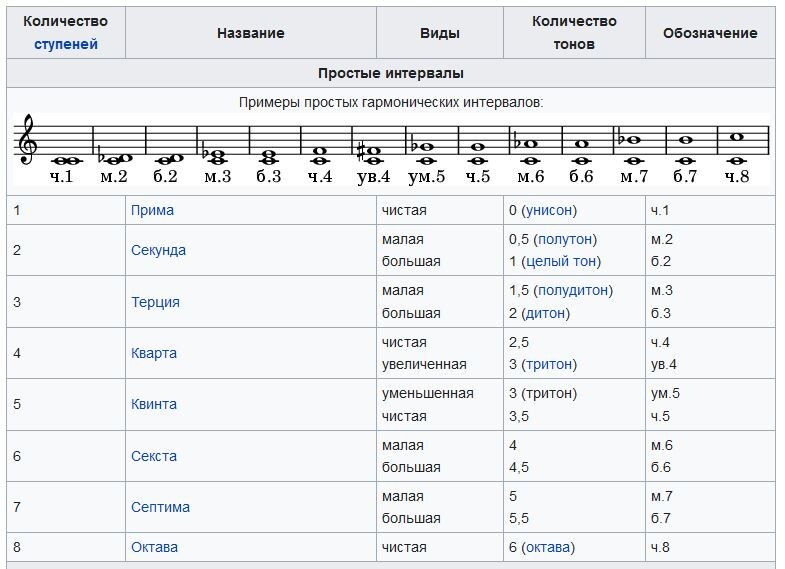
Task: Click the 'чистая' type in the Прима row
Action: [x=404, y=210]
